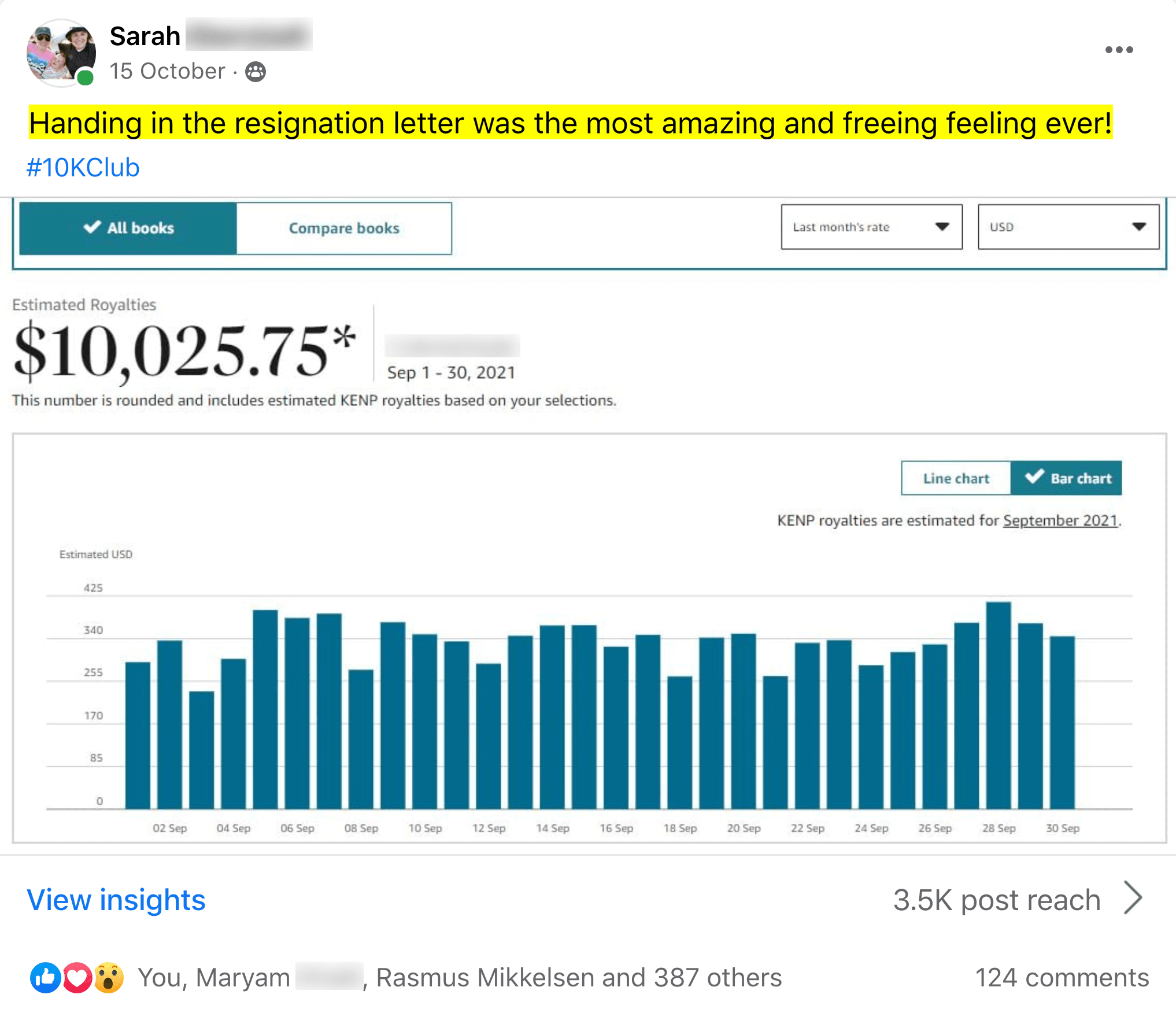Viewport: 1176px width, 1013px height.
Task: Open the USD currency dropdown
Action: coord(1068,227)
